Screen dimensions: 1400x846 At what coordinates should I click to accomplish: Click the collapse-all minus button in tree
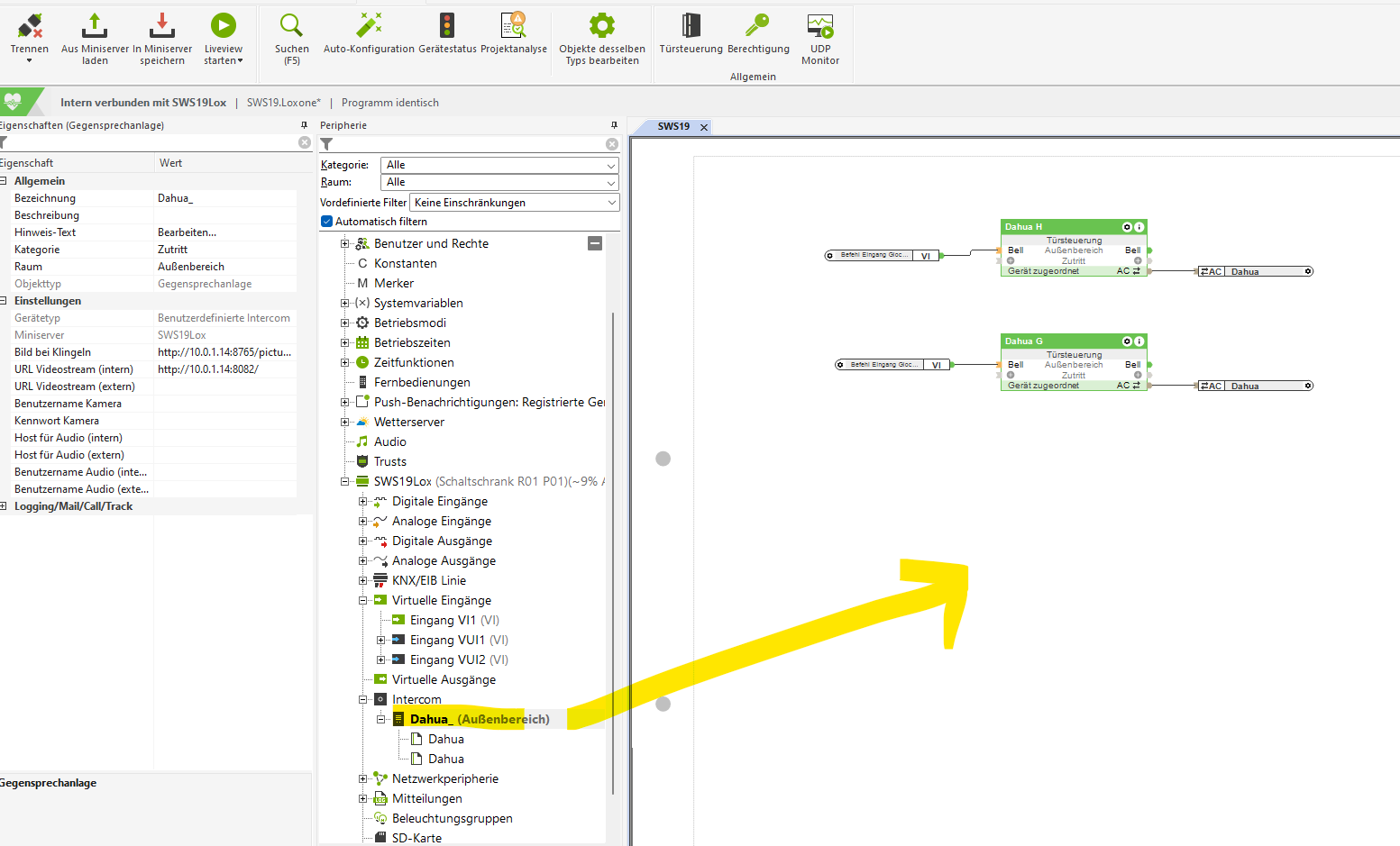595,243
